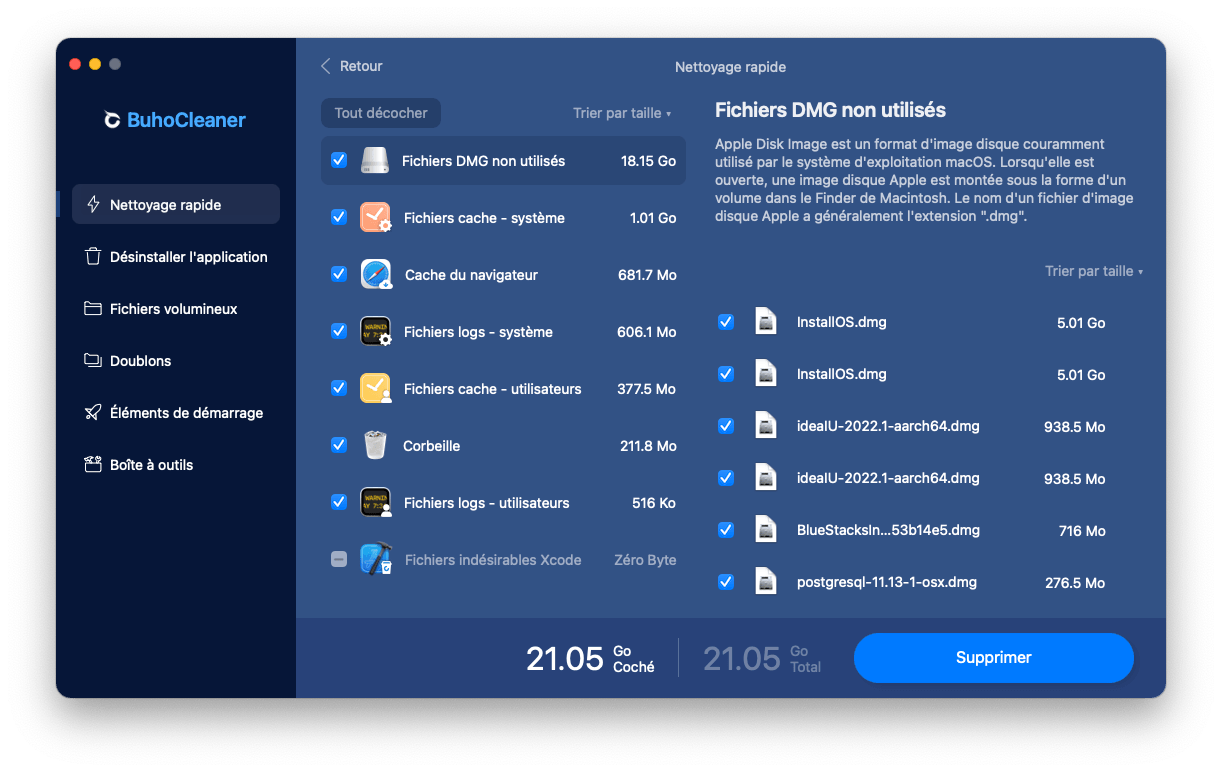Click the Corbeille trash can icon

point(375,445)
